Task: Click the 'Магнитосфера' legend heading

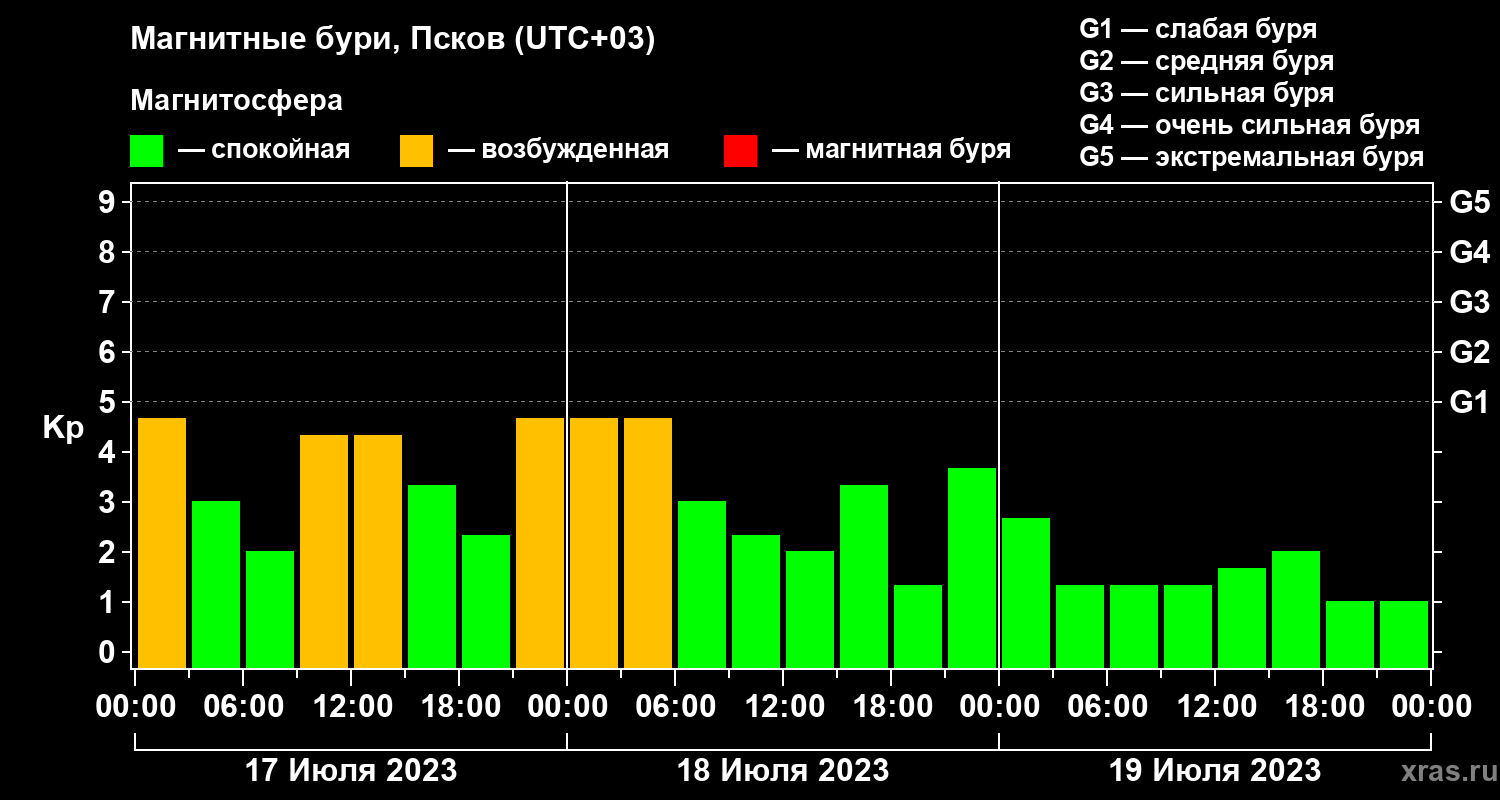Action: click(236, 101)
